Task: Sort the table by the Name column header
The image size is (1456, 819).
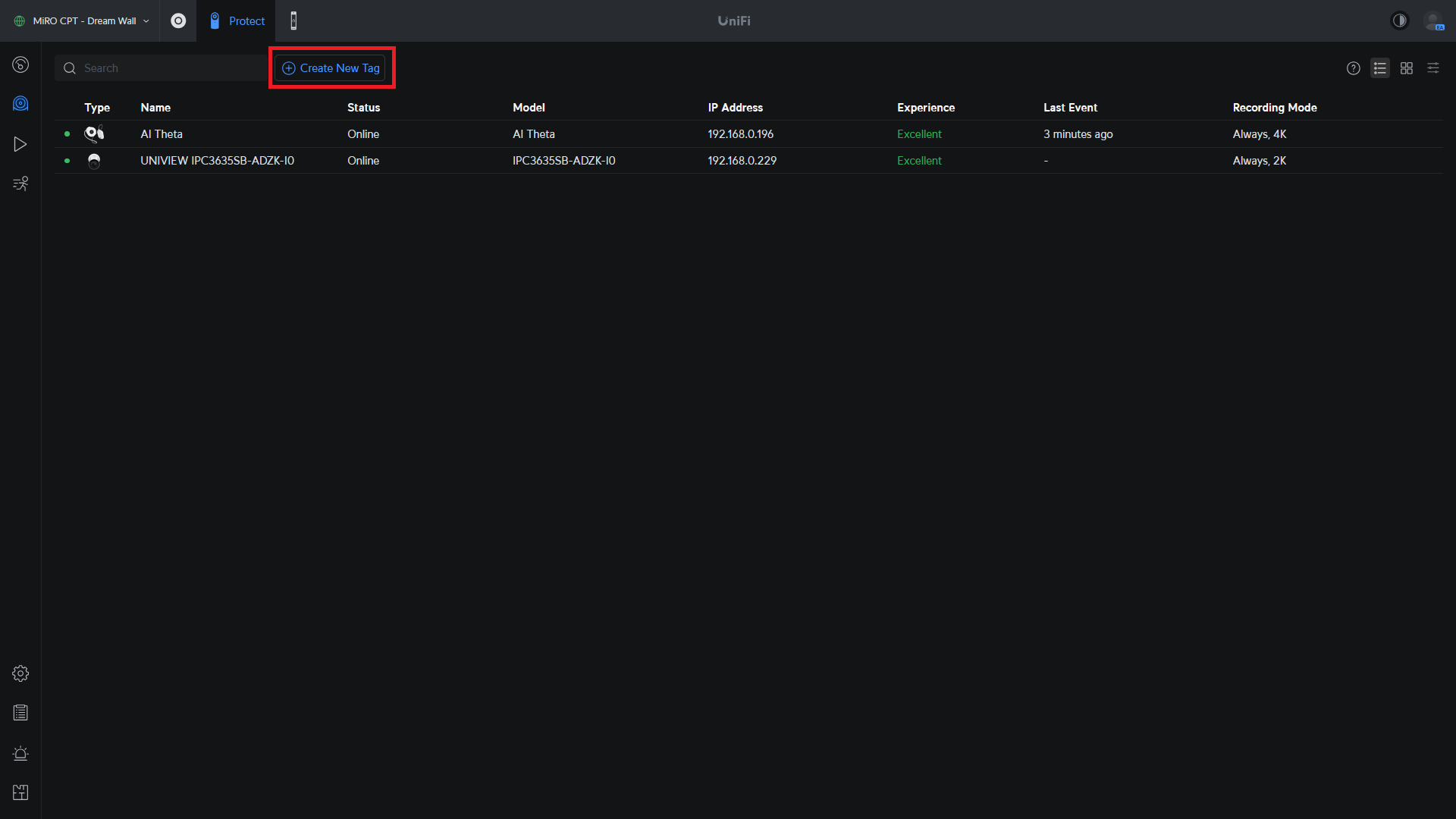Action: click(155, 108)
